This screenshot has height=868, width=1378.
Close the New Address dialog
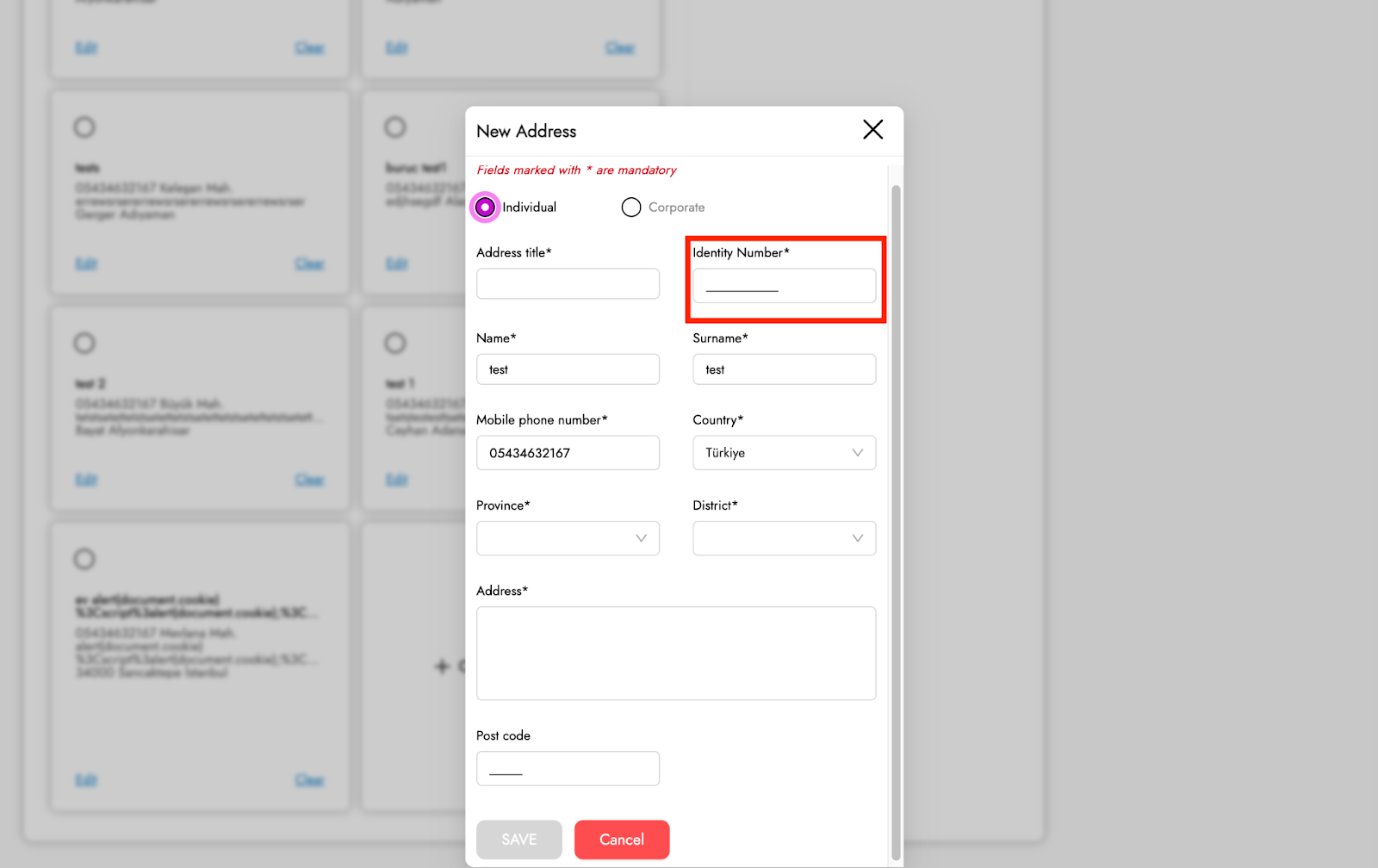[872, 130]
